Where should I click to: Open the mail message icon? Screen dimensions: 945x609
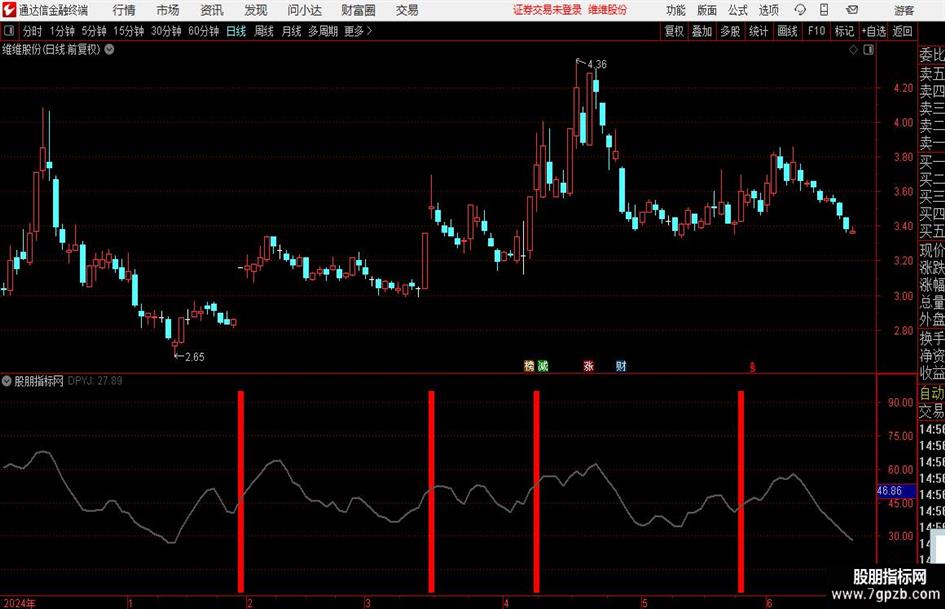pos(852,10)
